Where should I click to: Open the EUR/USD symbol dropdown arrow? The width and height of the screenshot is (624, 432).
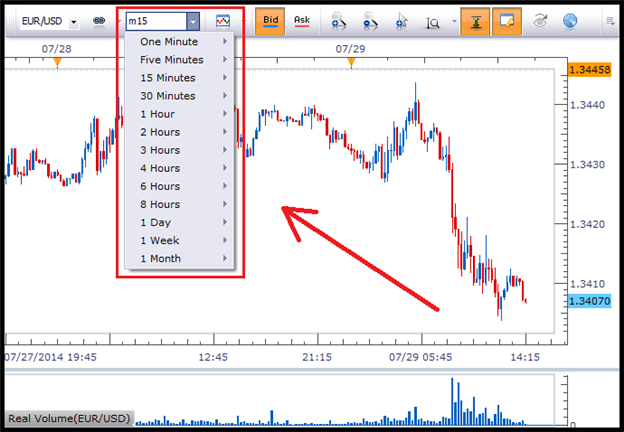click(73, 22)
